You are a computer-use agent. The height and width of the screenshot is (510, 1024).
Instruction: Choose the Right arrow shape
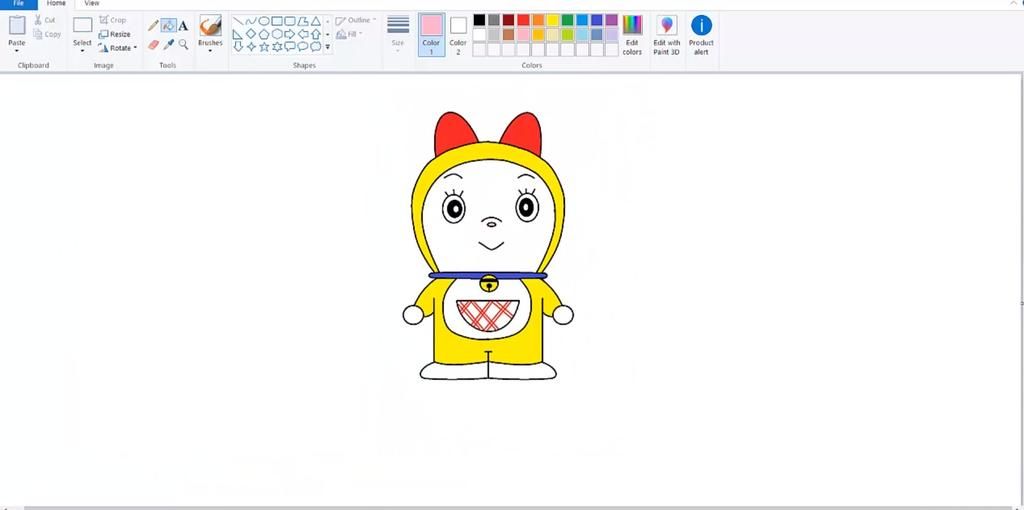tap(290, 34)
